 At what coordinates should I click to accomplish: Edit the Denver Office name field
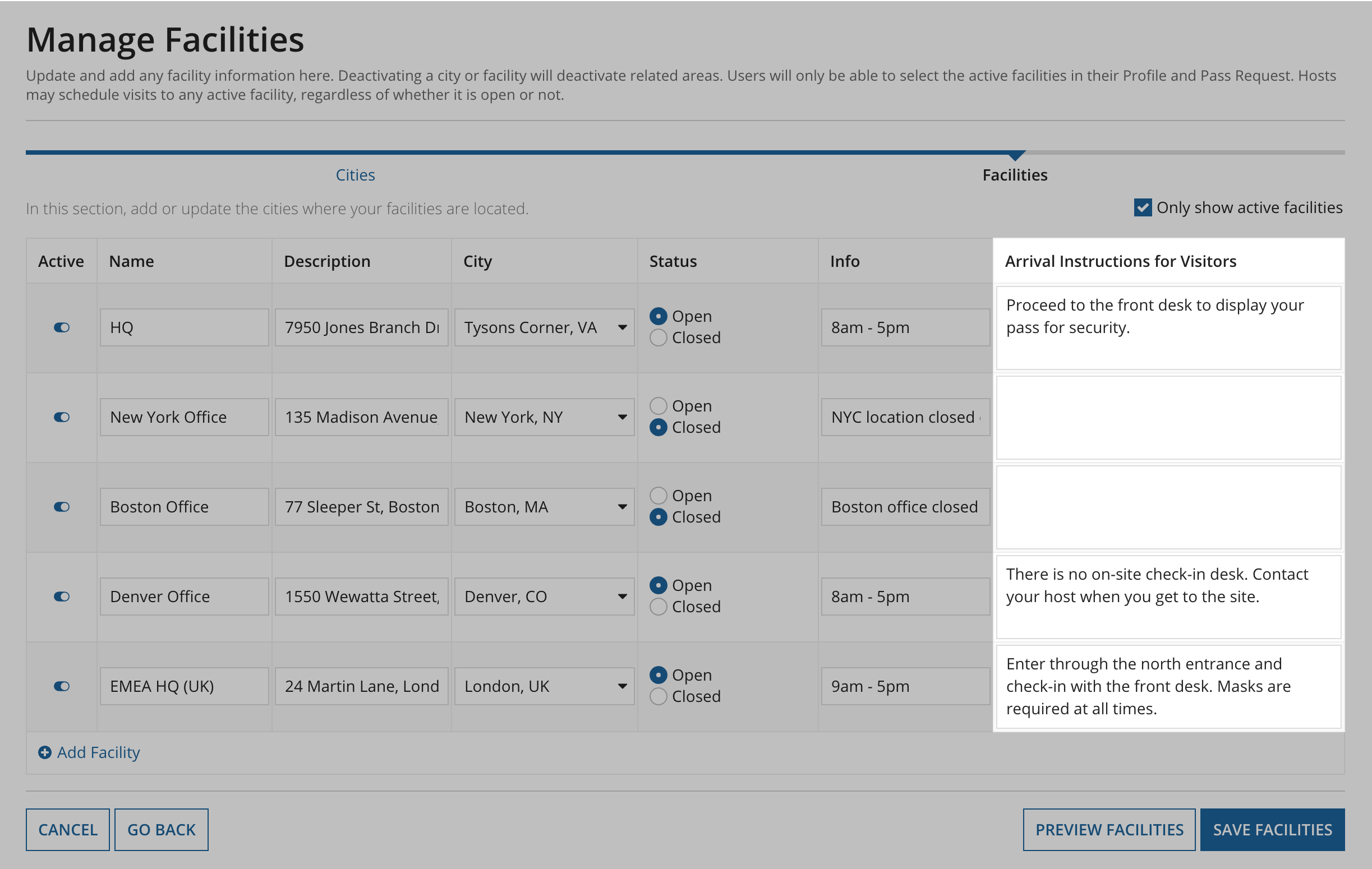coord(184,596)
